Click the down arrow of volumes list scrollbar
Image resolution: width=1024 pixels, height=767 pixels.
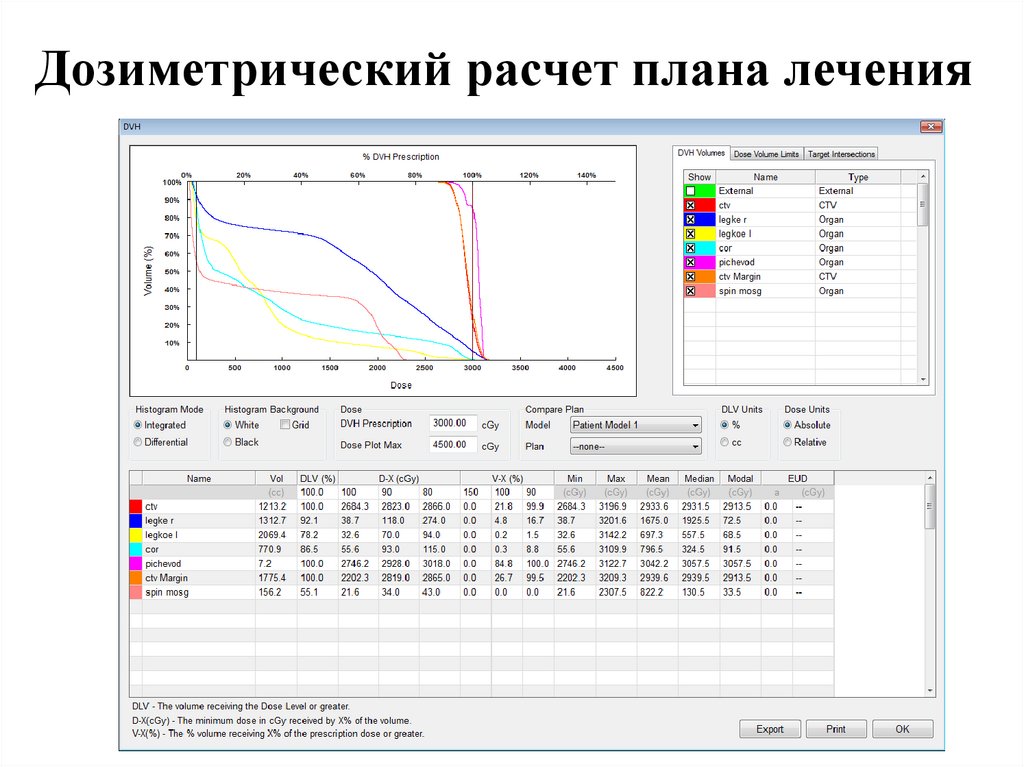[923, 379]
